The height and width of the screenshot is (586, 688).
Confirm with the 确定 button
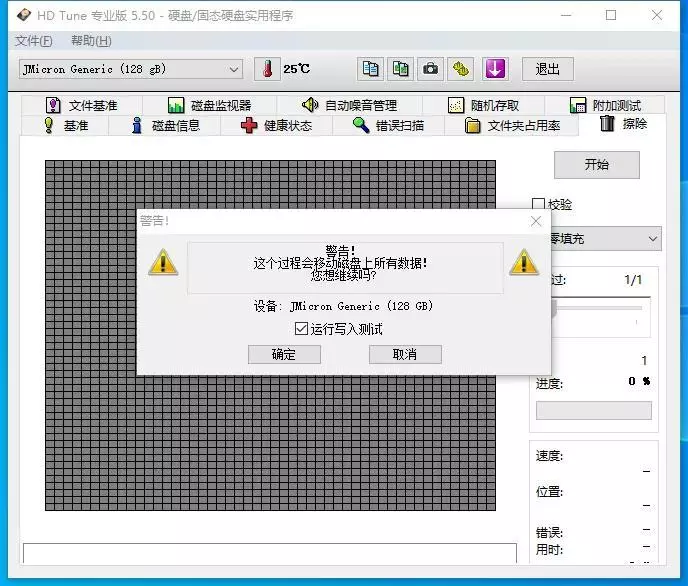coord(284,354)
